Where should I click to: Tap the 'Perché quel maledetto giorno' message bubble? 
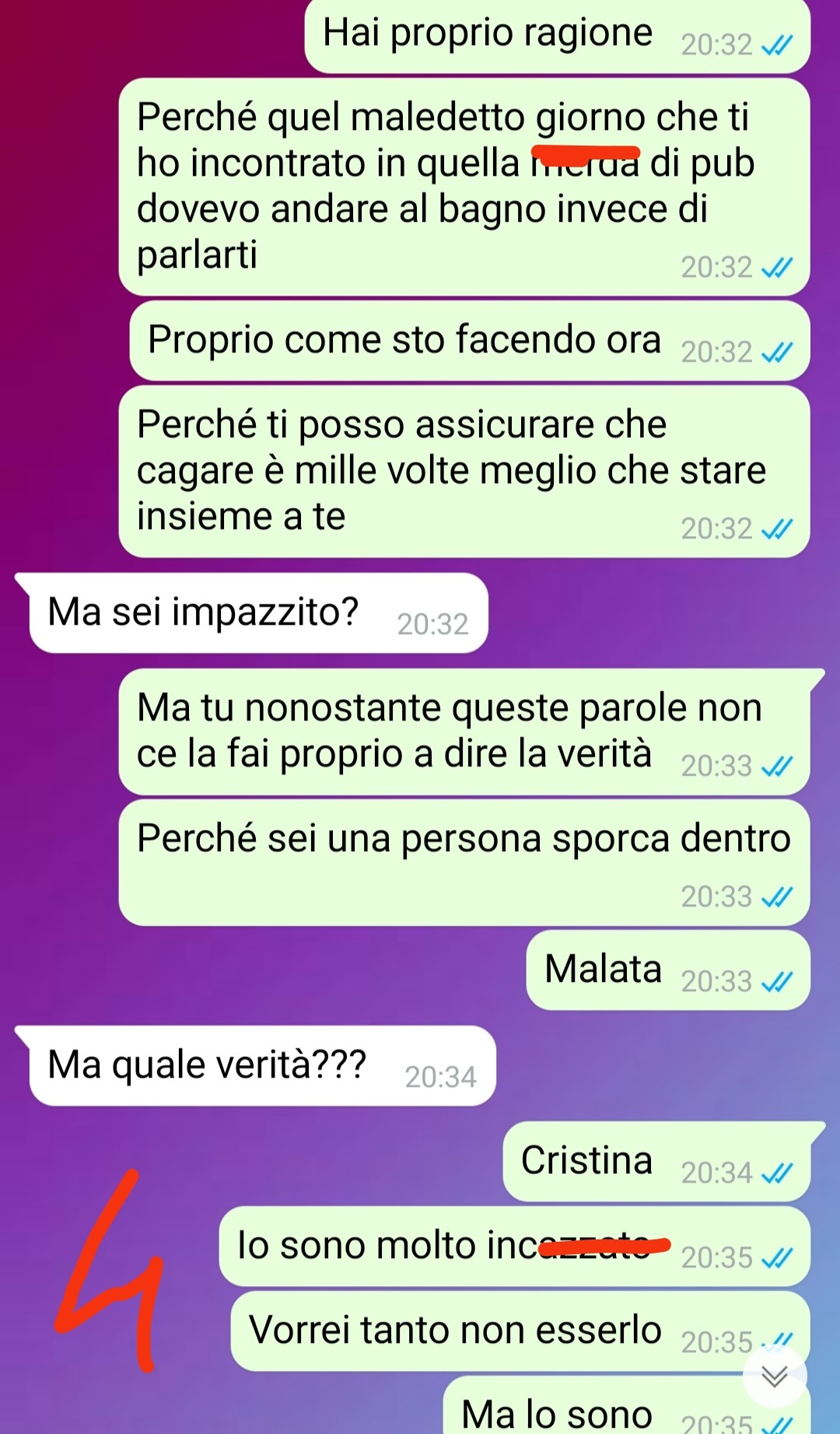(x=464, y=187)
